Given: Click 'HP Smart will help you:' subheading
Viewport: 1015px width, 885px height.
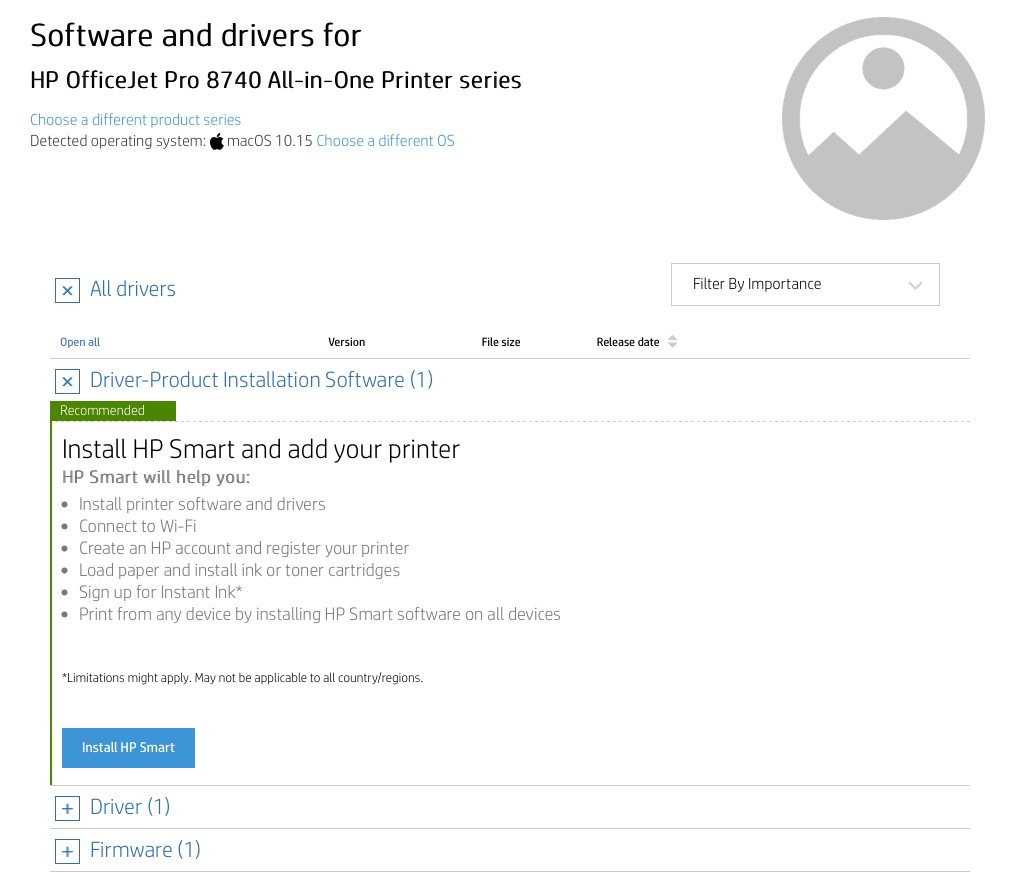Looking at the screenshot, I should coord(156,477).
